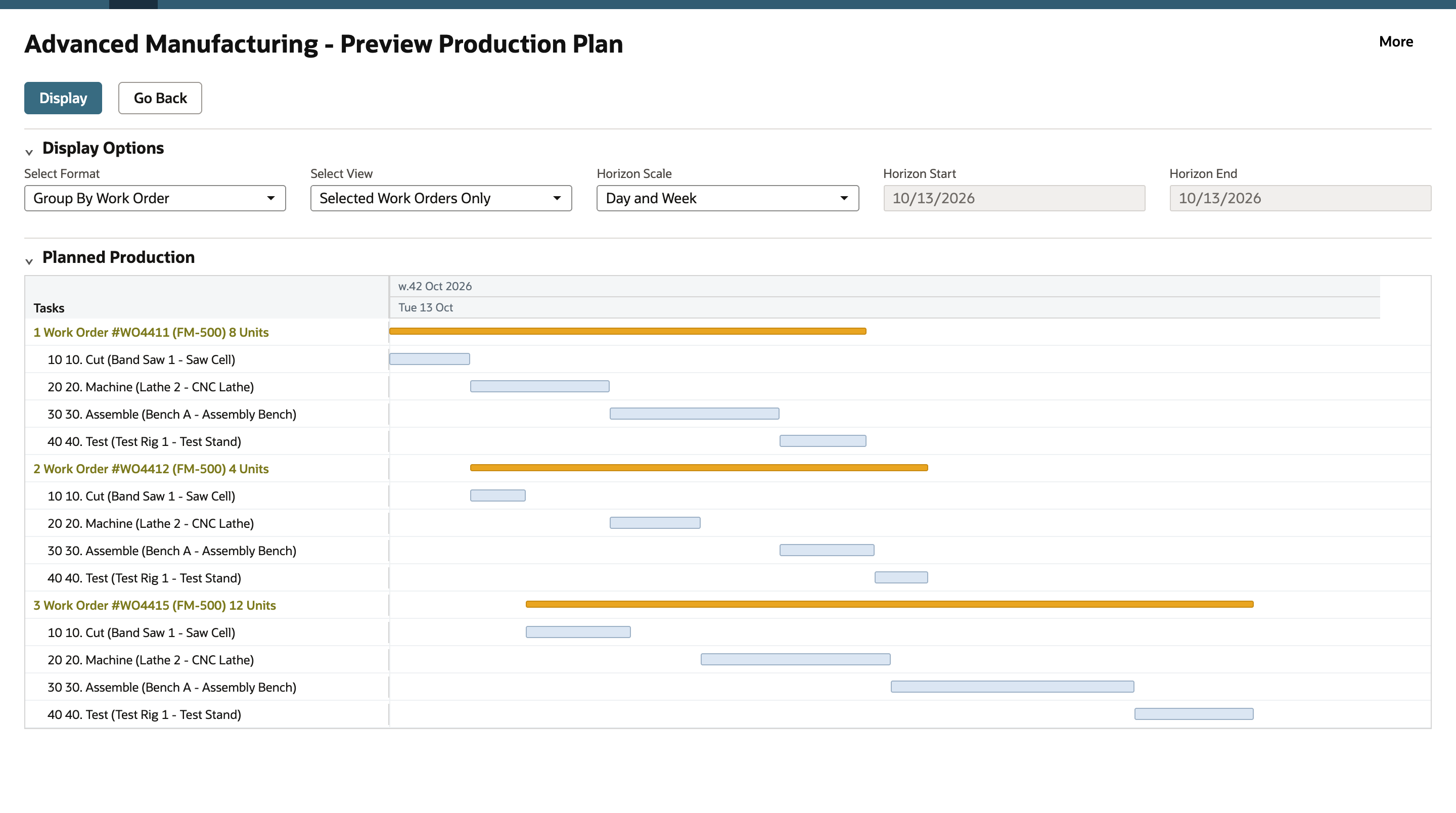Click the Horizon End date field
This screenshot has width=1456, height=813.
(1300, 198)
